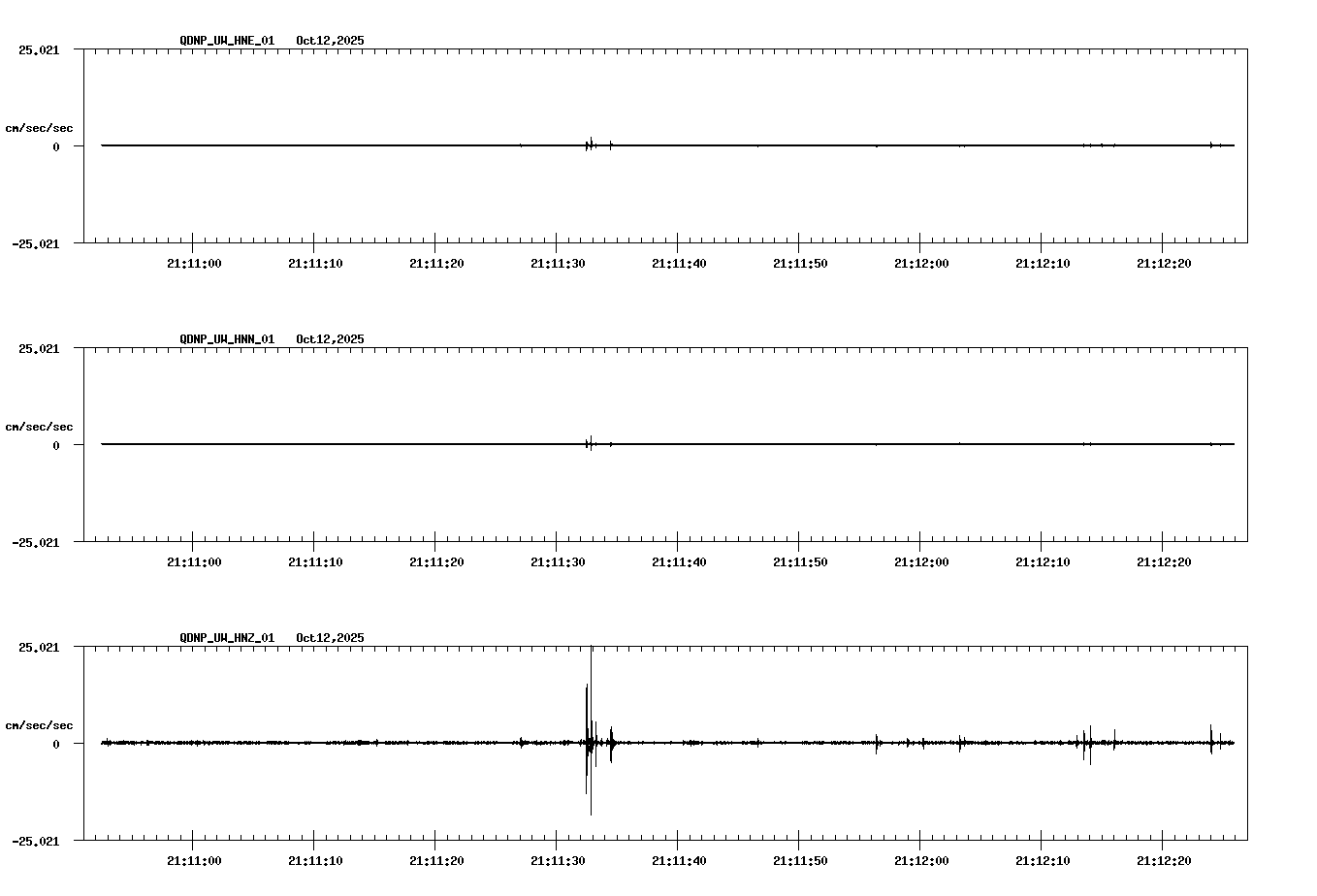Click the -25.021 lower amplitude value on HNZ plot
The width and height of the screenshot is (1317, 896).
point(36,842)
